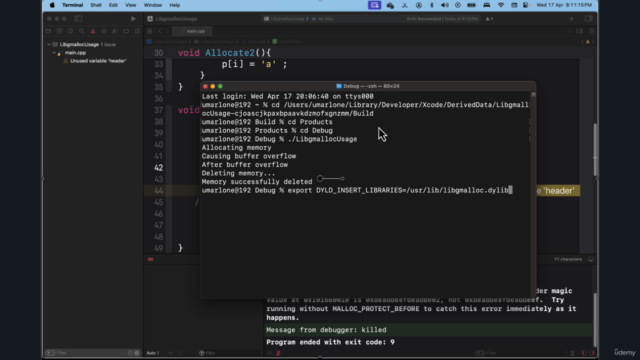Viewport: 640px width, 360px height.
Task: Add a new editor tab with plus
Action: pos(571,19)
